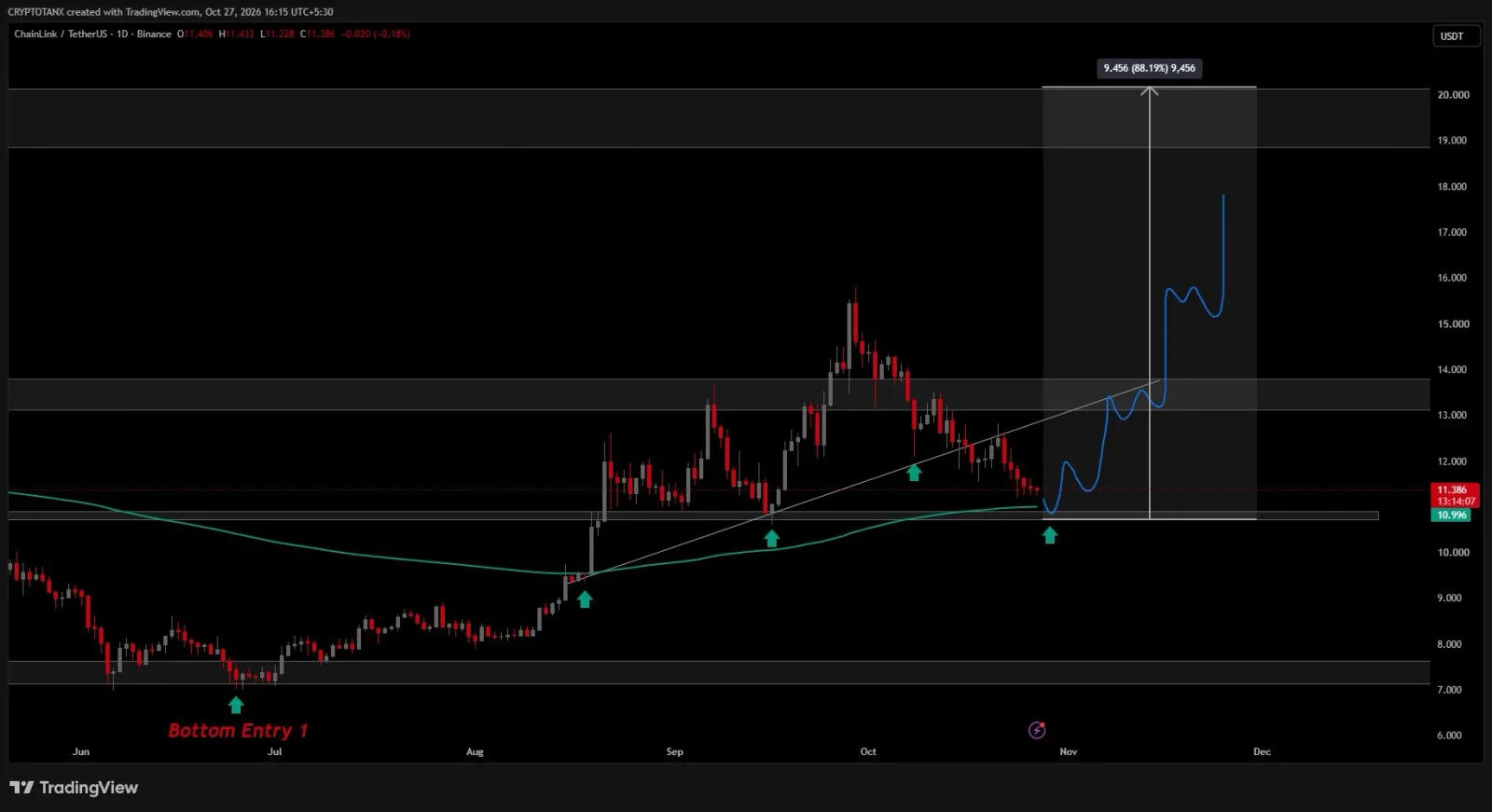Image resolution: width=1492 pixels, height=812 pixels.
Task: Click the measurement label 9.456 (88.19%)
Action: [1149, 68]
